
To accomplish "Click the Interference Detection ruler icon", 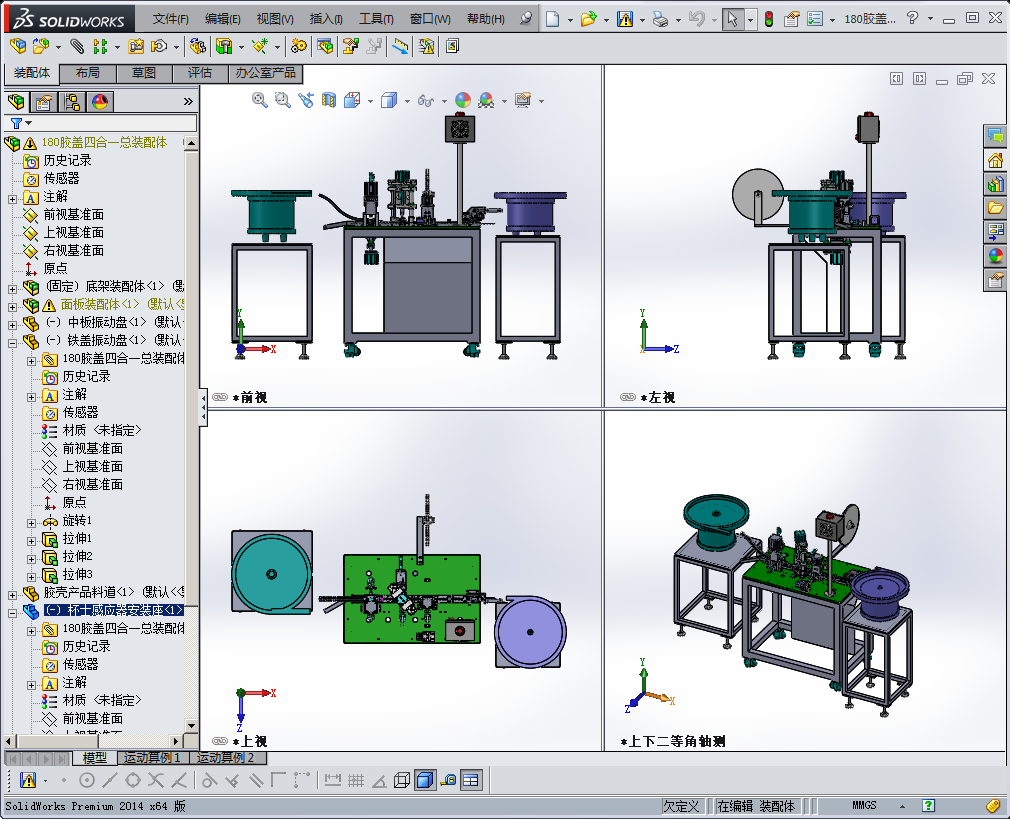I will 401,46.
